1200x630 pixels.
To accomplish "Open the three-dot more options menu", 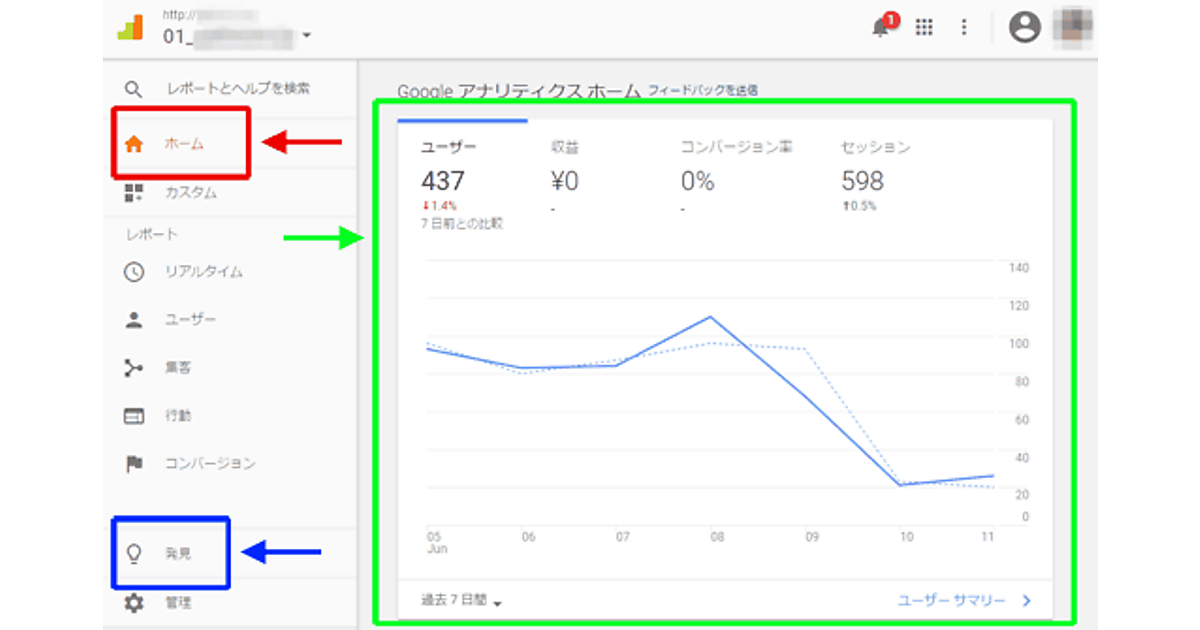I will click(964, 28).
